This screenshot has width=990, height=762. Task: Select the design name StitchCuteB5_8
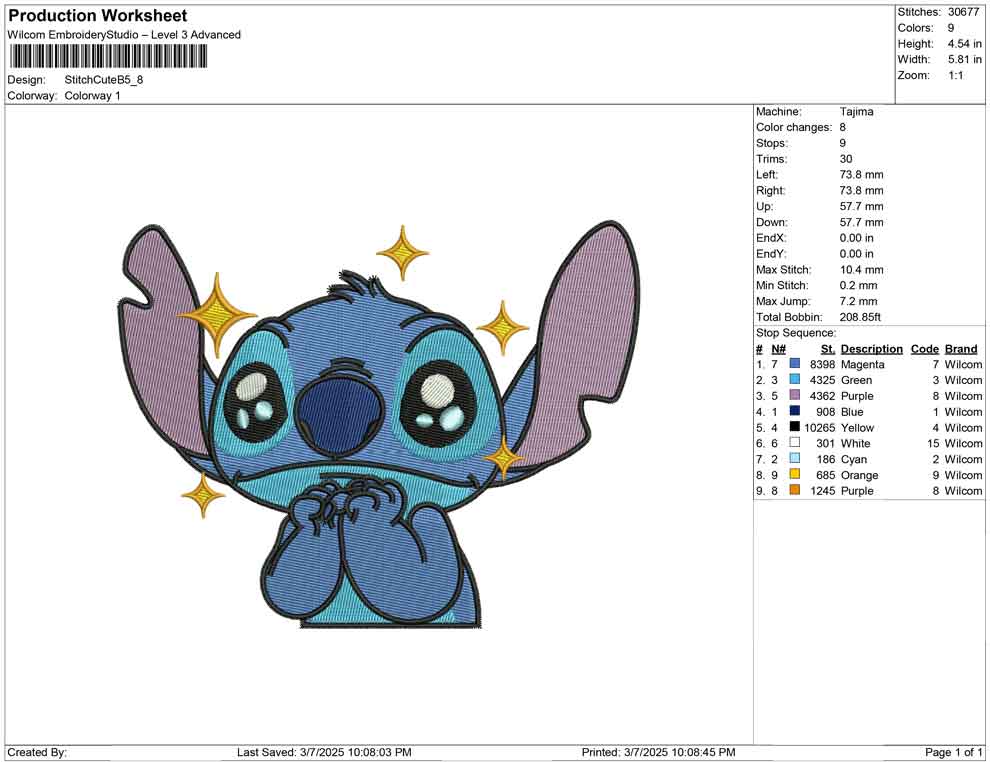[104, 80]
